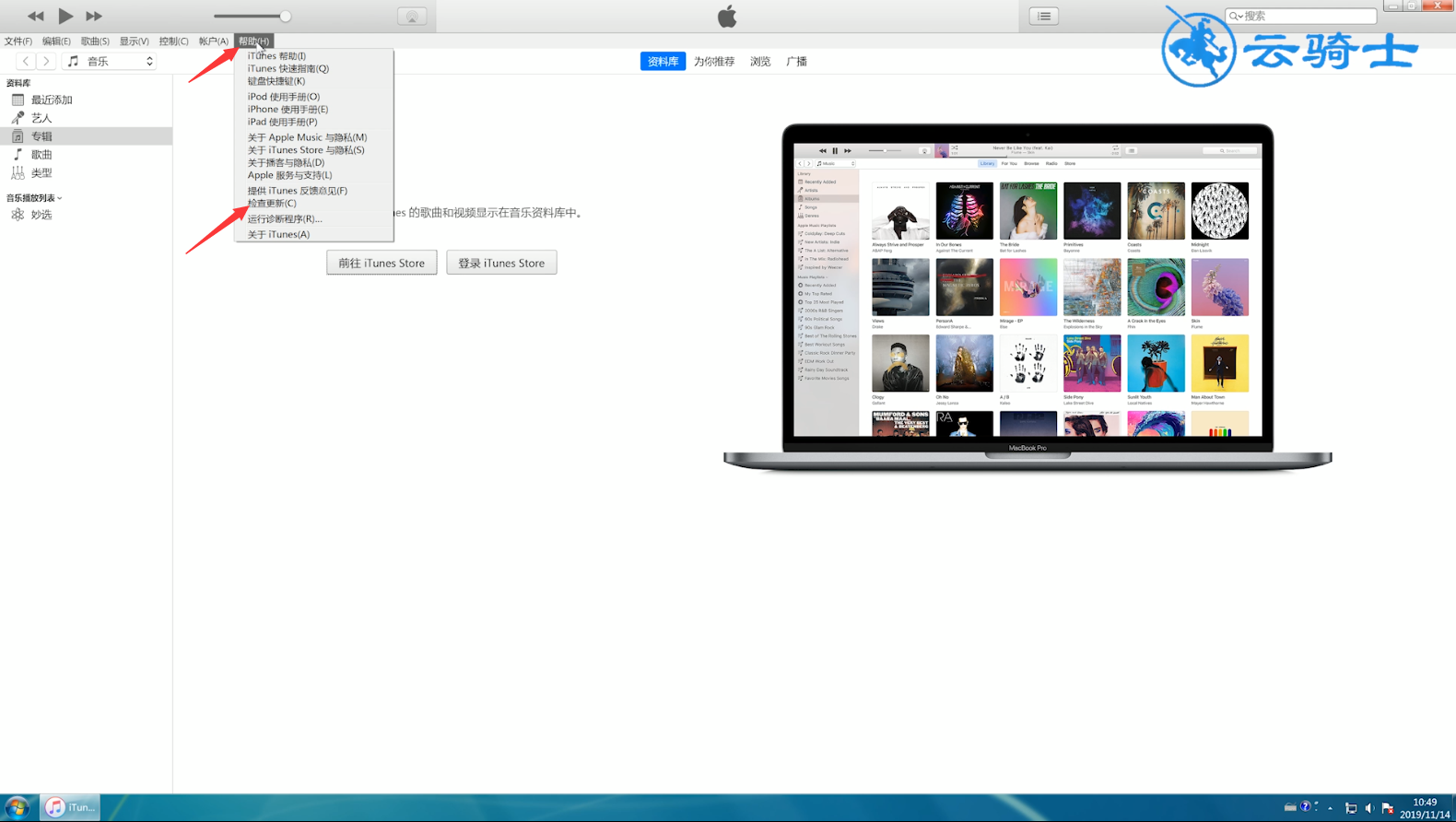
Task: Click the 类型 guitars icon in sidebar
Action: coord(18,172)
